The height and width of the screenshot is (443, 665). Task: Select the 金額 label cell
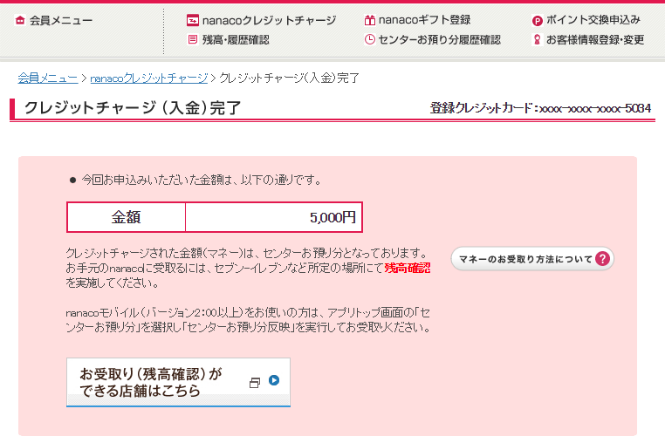pos(126,217)
